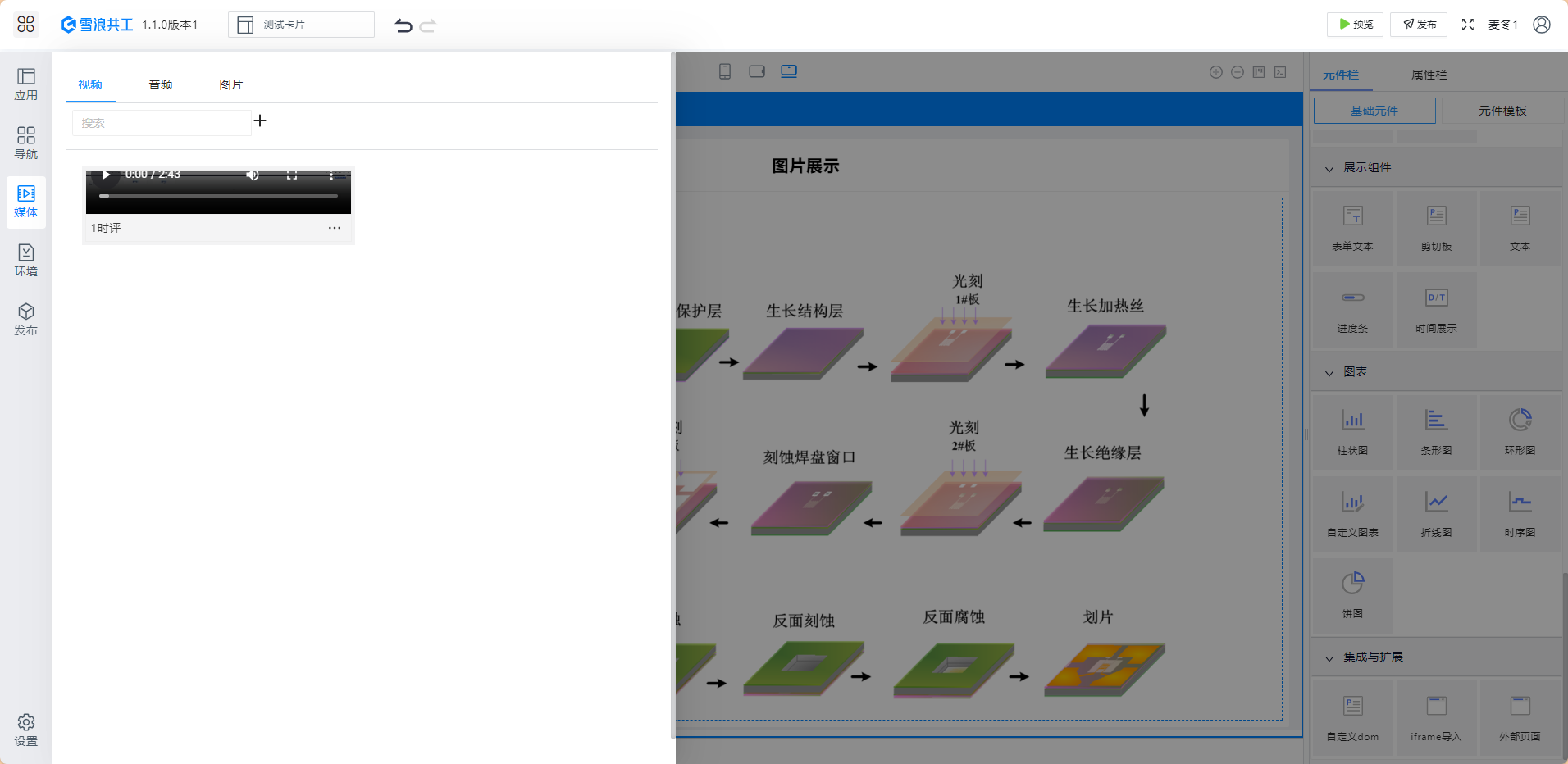The image size is (1568, 764).
Task: Select the 元件模板 button
Action: coord(1502,111)
